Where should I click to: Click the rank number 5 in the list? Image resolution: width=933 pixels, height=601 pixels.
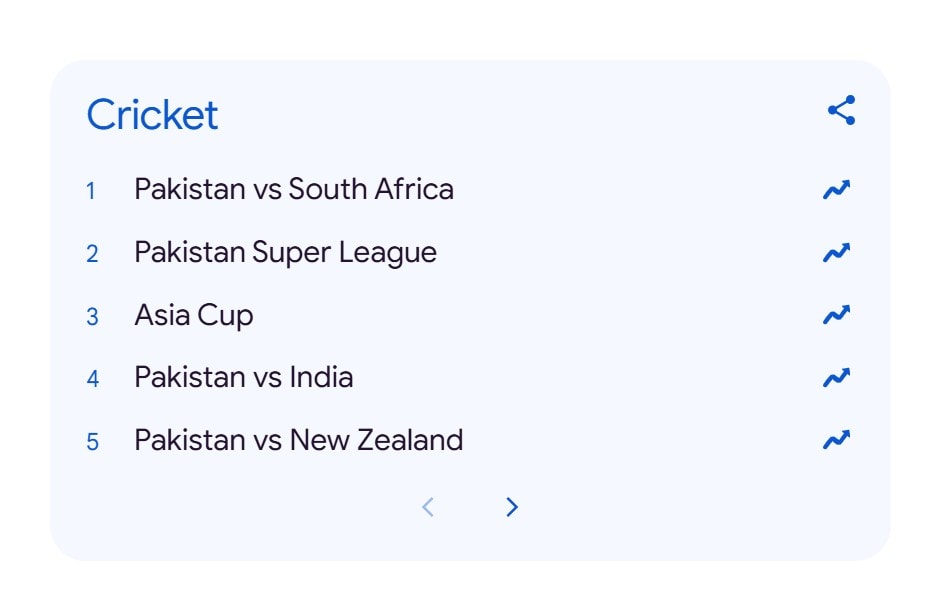(92, 440)
